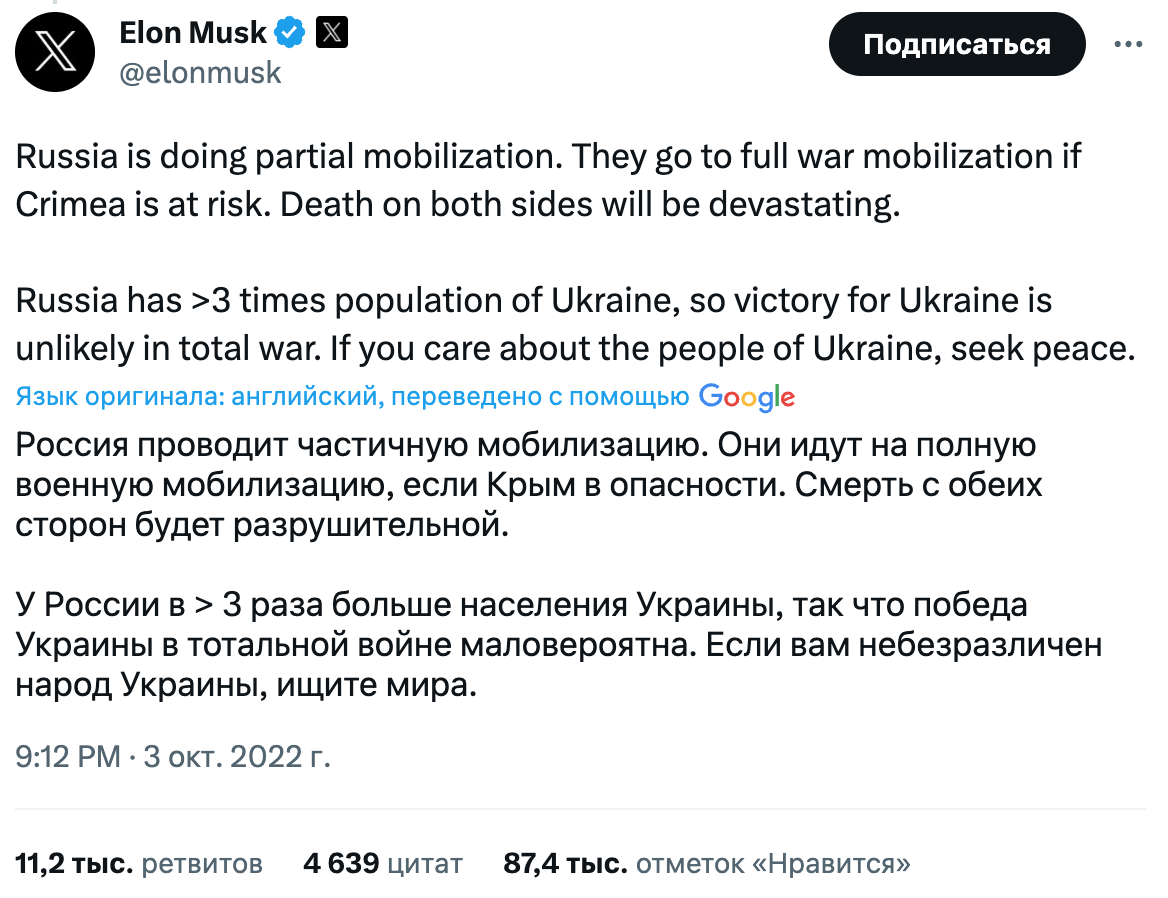The width and height of the screenshot is (1168, 898).
Task: Open Elon Musk's X logo profile avatar
Action: click(x=55, y=52)
